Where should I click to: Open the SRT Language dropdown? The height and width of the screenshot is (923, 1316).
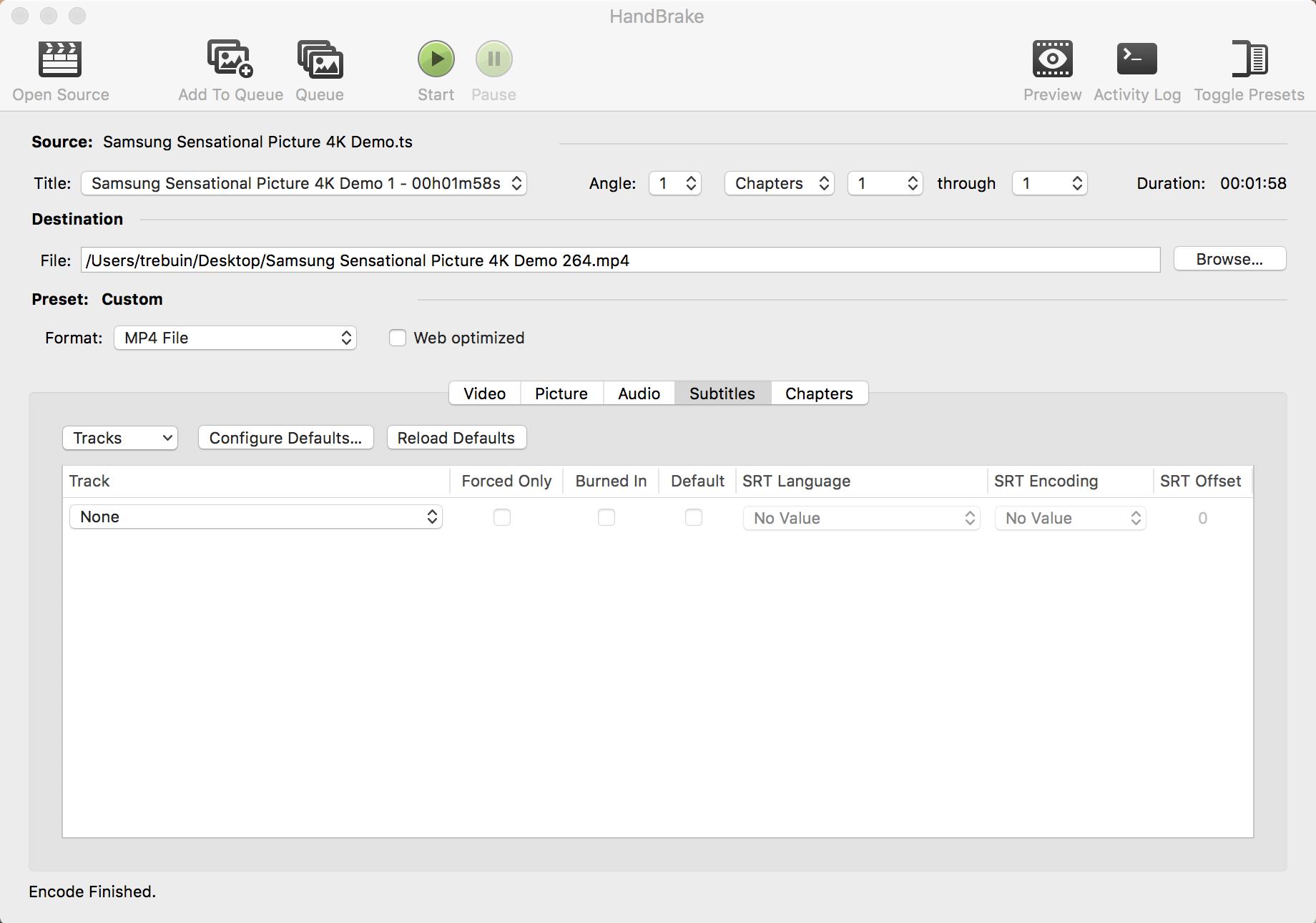click(x=862, y=518)
